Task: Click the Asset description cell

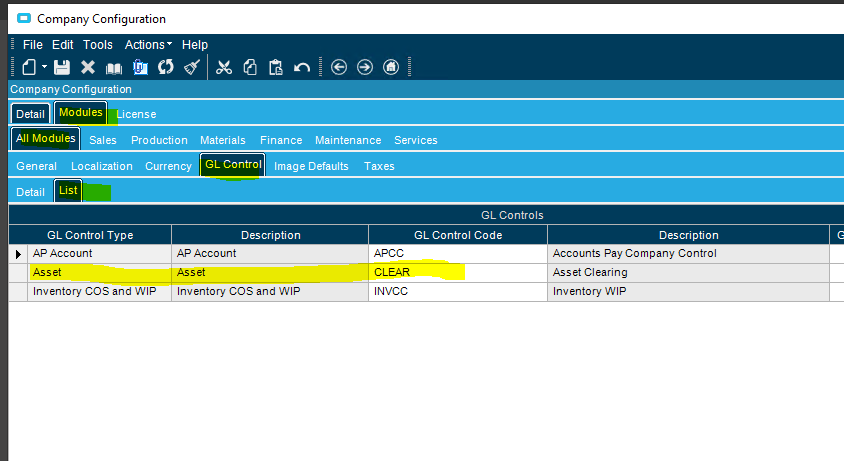Action: pos(270,273)
